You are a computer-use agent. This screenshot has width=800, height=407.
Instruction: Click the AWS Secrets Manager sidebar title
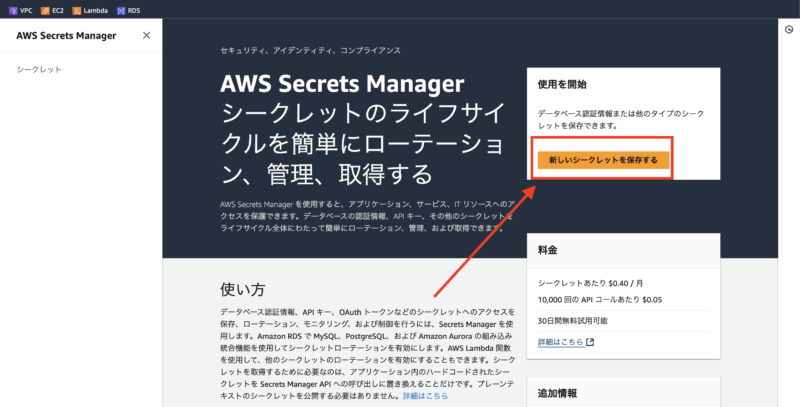pyautogui.click(x=66, y=36)
